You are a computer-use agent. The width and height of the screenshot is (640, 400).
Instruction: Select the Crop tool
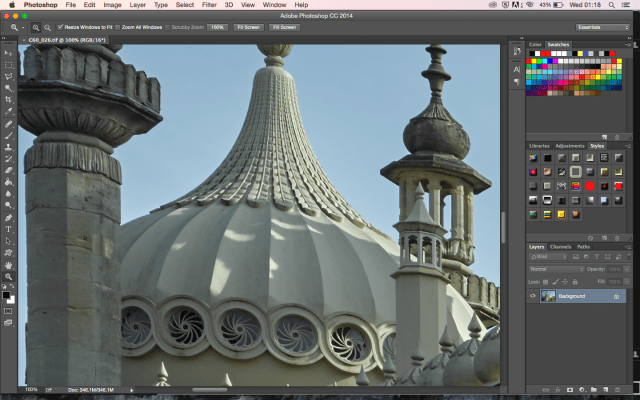(8, 100)
